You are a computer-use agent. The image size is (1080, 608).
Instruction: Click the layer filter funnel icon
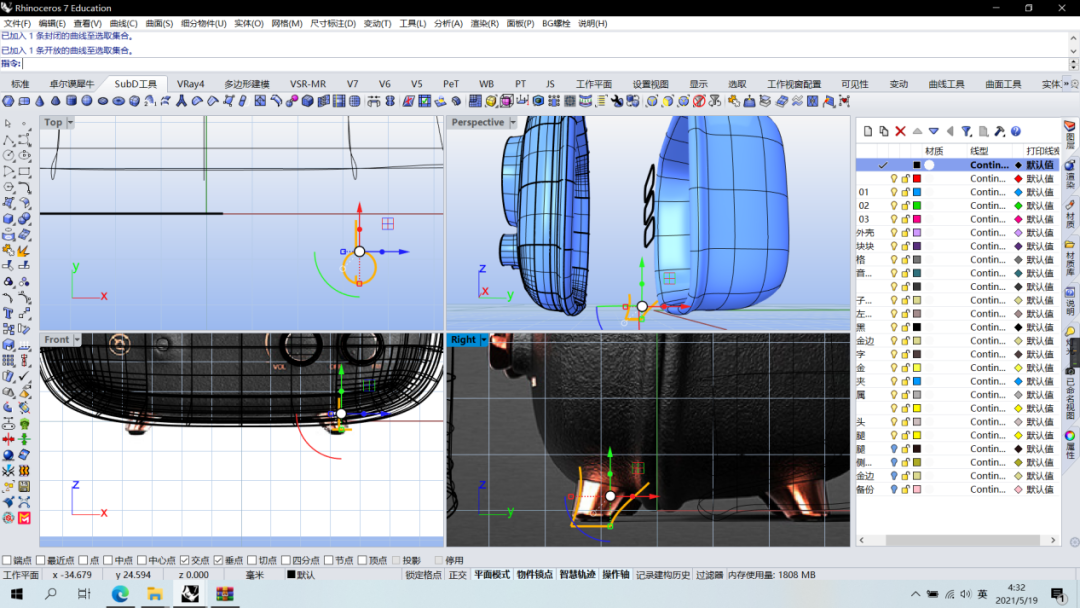click(x=967, y=131)
